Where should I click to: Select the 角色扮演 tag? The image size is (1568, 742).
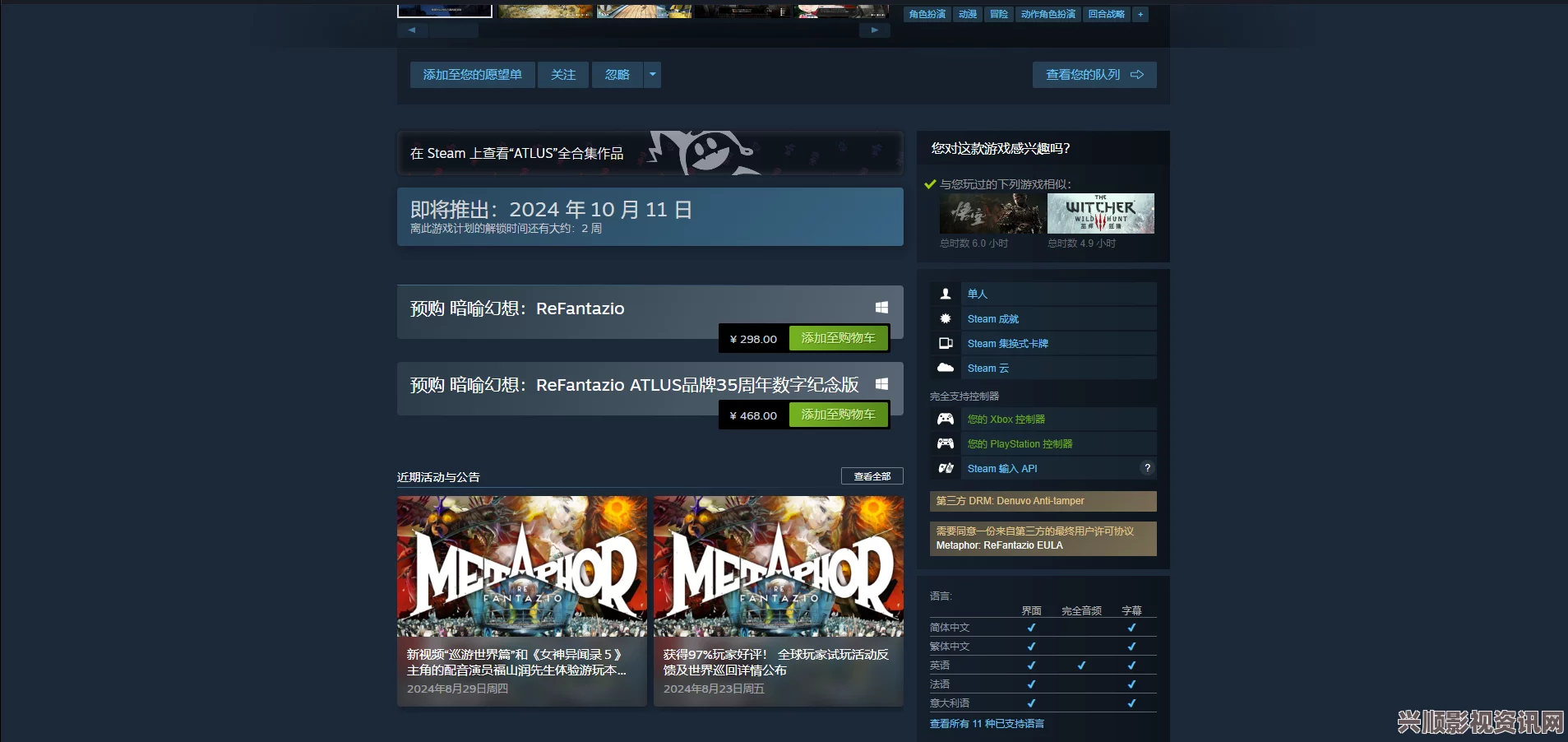[x=927, y=14]
